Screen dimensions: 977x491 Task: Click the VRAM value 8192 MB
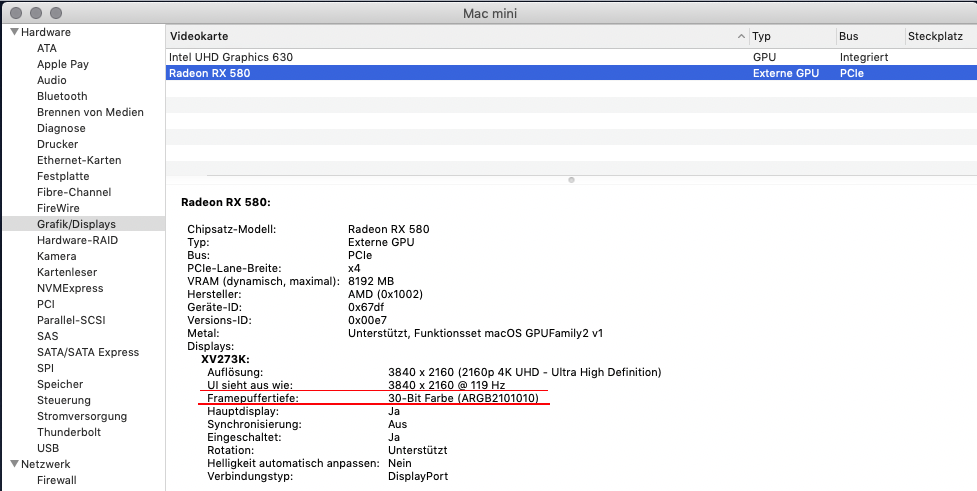pos(371,281)
